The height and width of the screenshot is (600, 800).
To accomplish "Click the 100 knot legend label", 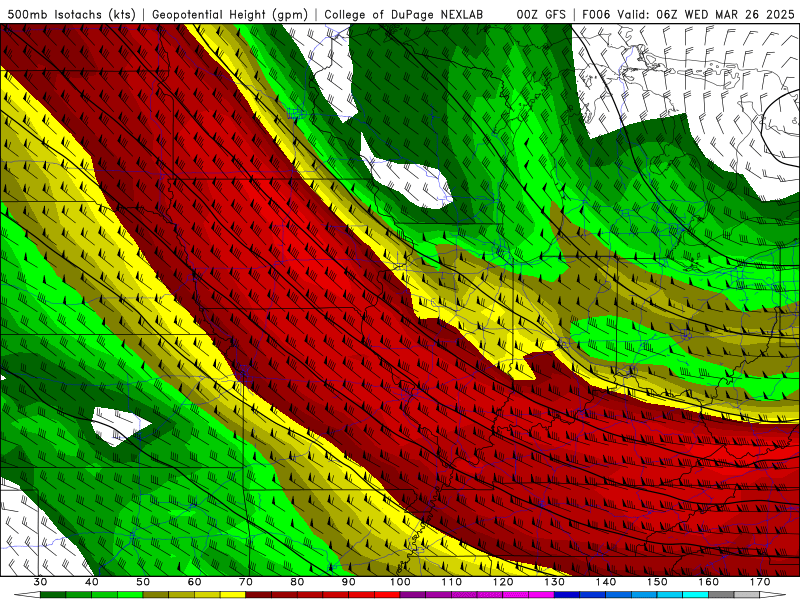I will click(x=400, y=582).
